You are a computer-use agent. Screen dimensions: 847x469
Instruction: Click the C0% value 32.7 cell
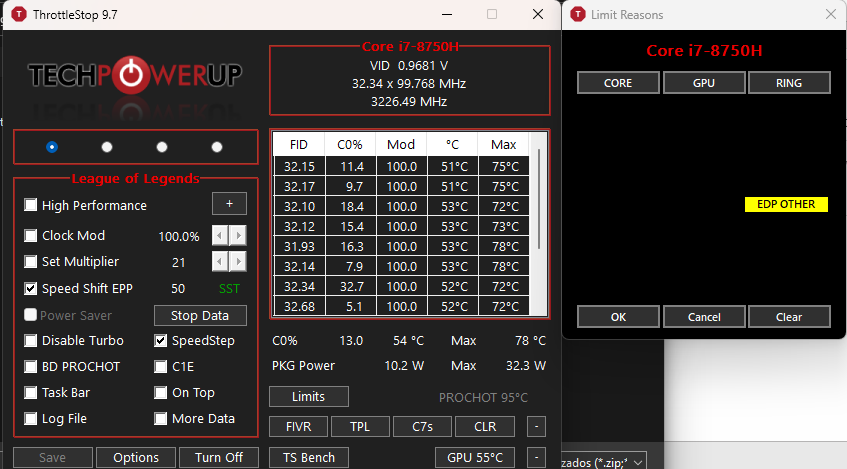point(351,286)
